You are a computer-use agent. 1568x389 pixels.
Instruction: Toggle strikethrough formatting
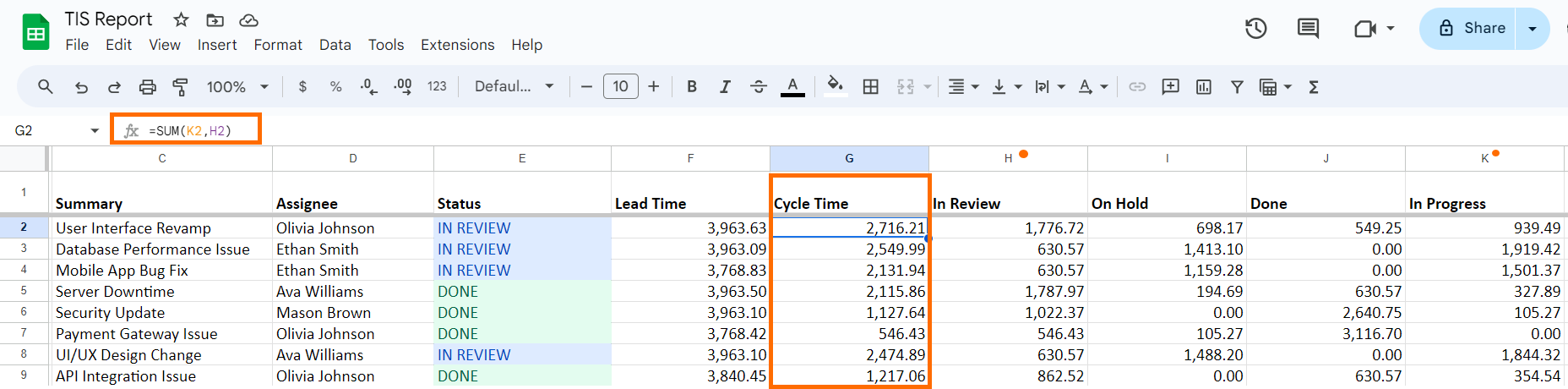click(x=759, y=86)
